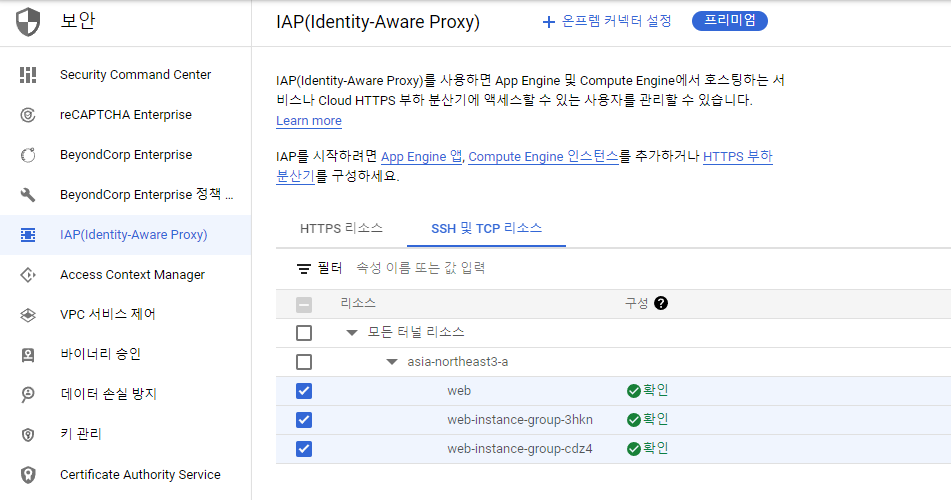Screen dimensions: 951x500
Task: Click the web-instance-group-cdz4 resource name
Action: [x=520, y=449]
